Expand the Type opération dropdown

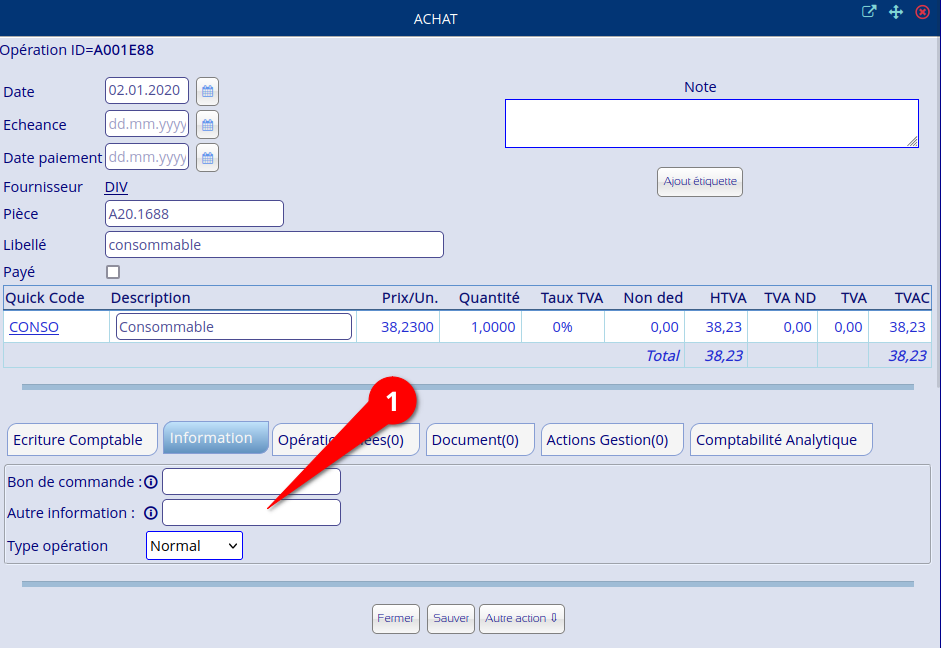[194, 546]
